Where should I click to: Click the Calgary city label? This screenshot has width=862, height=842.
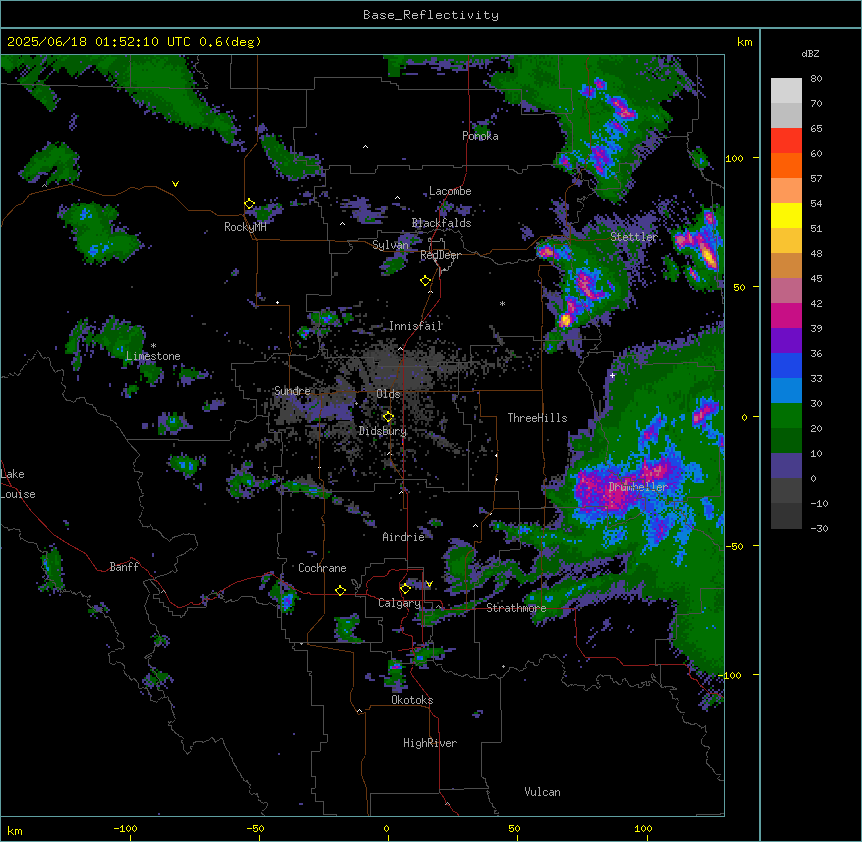pyautogui.click(x=399, y=603)
